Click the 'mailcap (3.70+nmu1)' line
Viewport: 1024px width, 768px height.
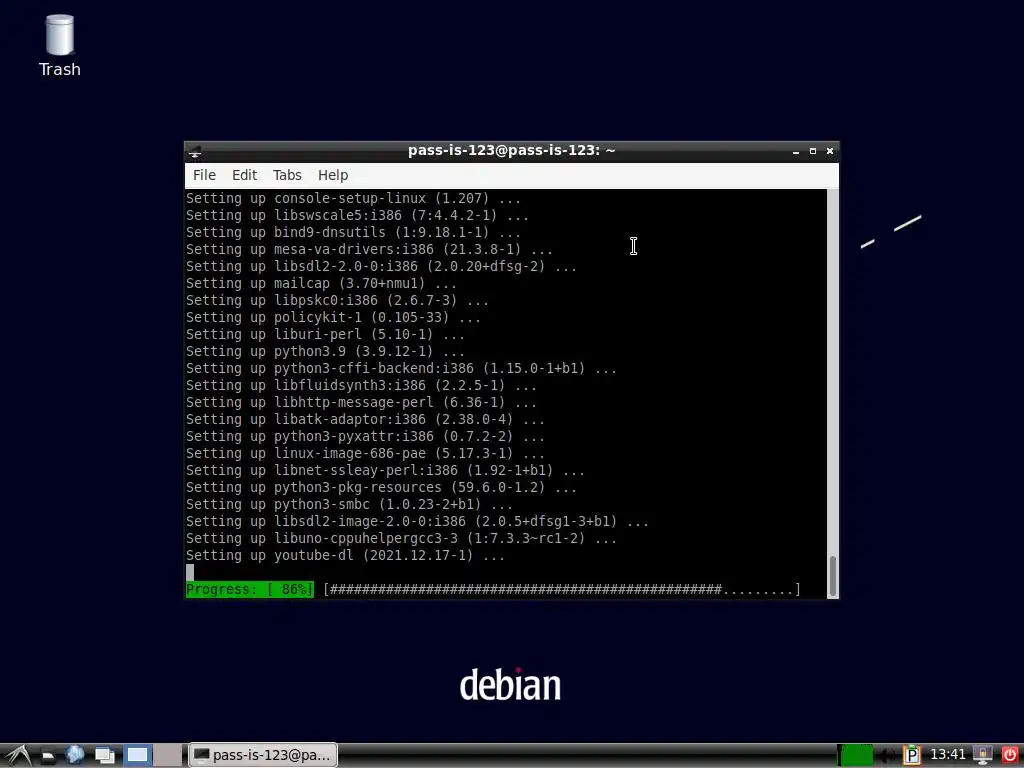coord(321,283)
